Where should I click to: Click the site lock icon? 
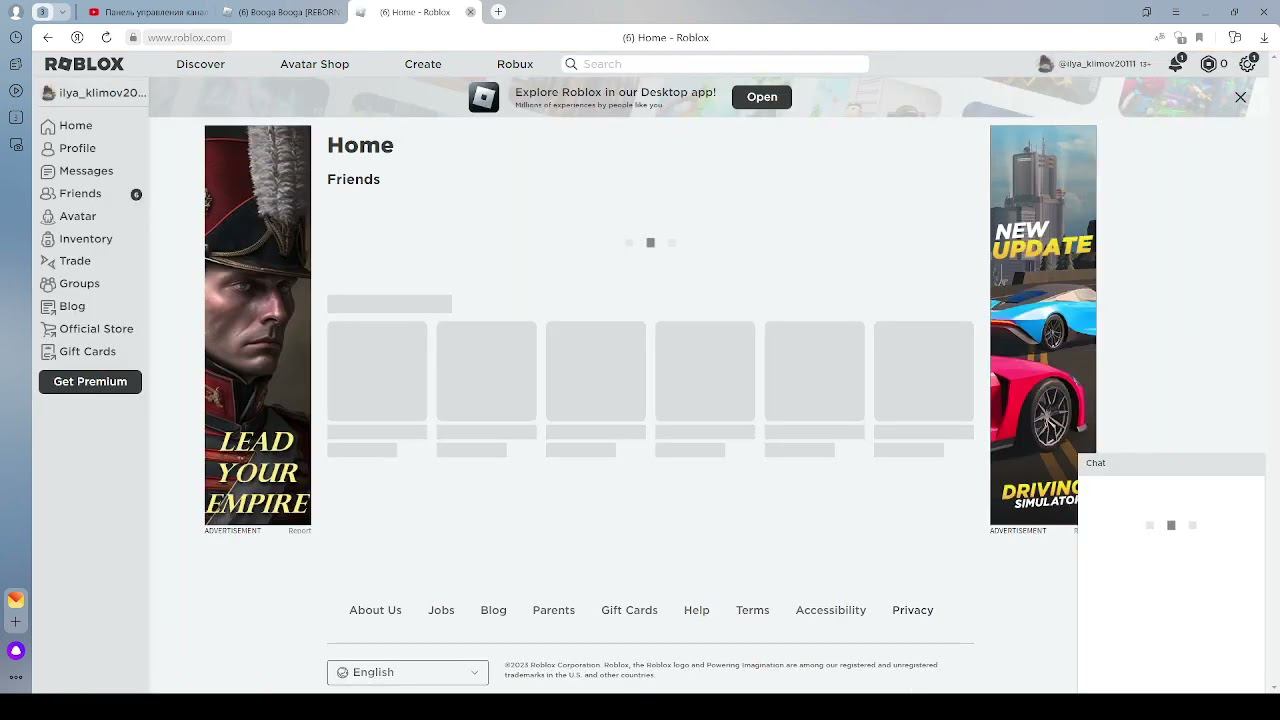[132, 38]
